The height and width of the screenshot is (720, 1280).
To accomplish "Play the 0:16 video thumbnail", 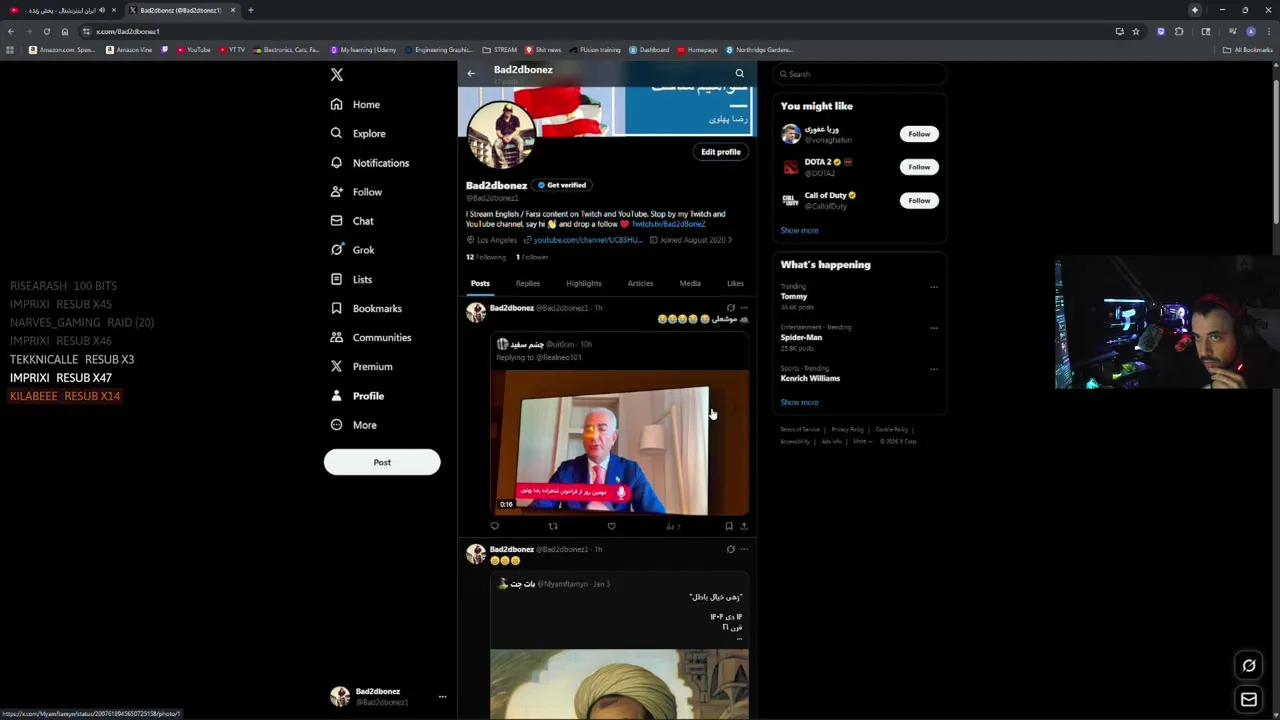I will (x=619, y=443).
